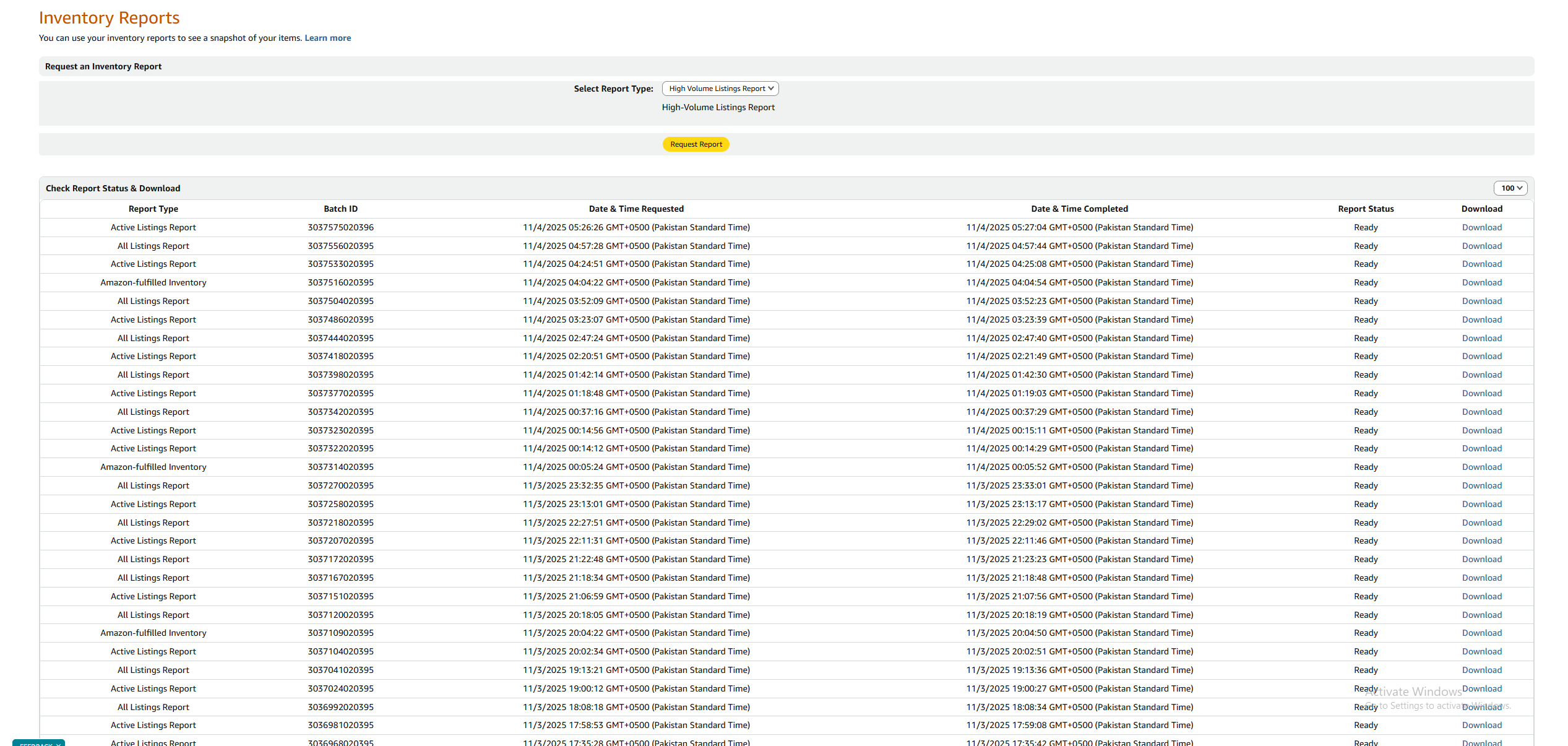Download report batch 3037342020395

(x=1482, y=412)
